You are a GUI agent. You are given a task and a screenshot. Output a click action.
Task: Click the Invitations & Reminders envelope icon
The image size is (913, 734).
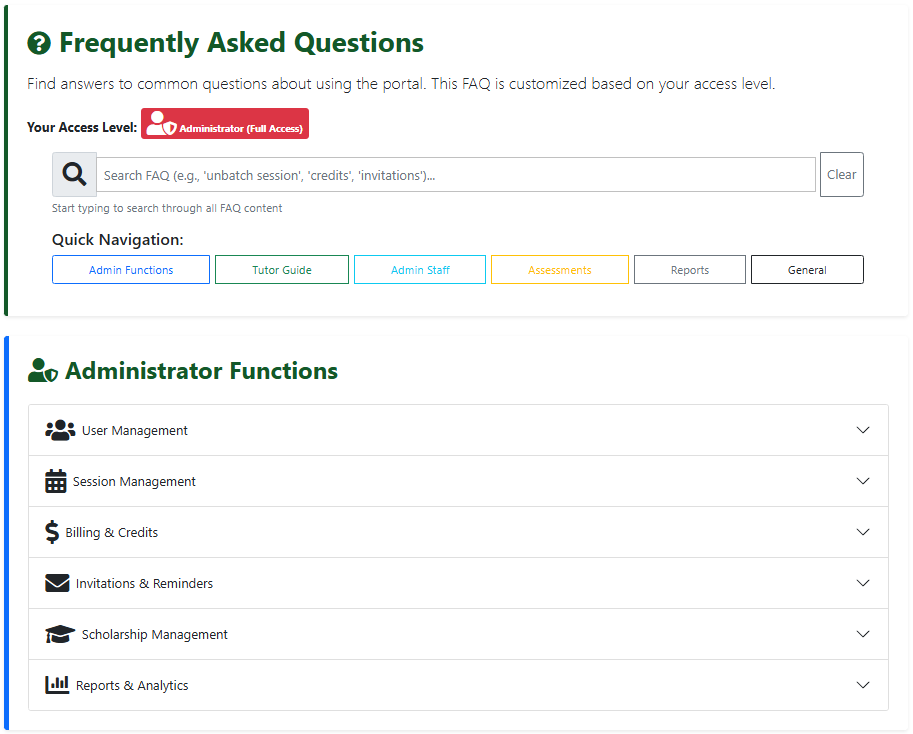[57, 583]
